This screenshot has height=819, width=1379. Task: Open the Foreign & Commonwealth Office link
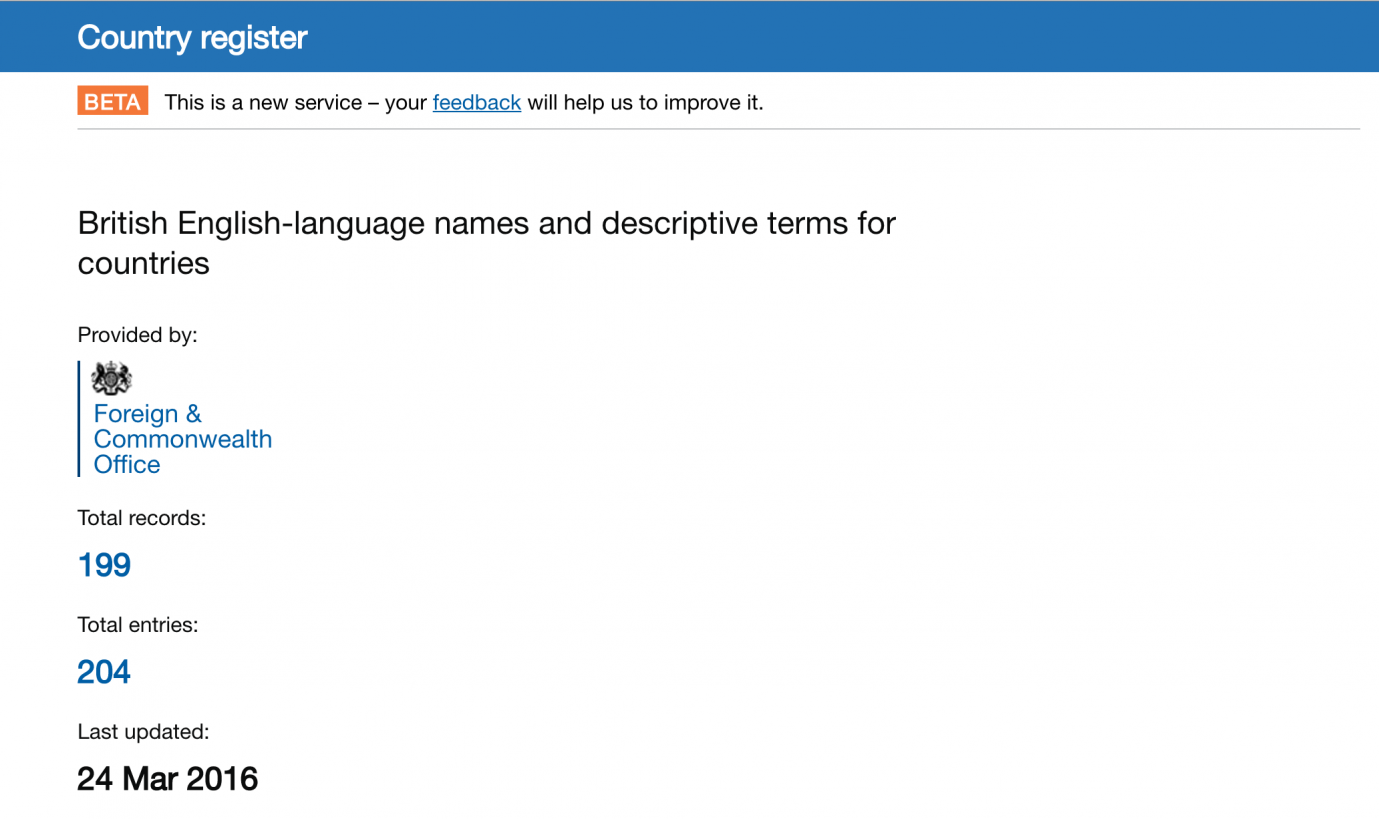click(182, 439)
